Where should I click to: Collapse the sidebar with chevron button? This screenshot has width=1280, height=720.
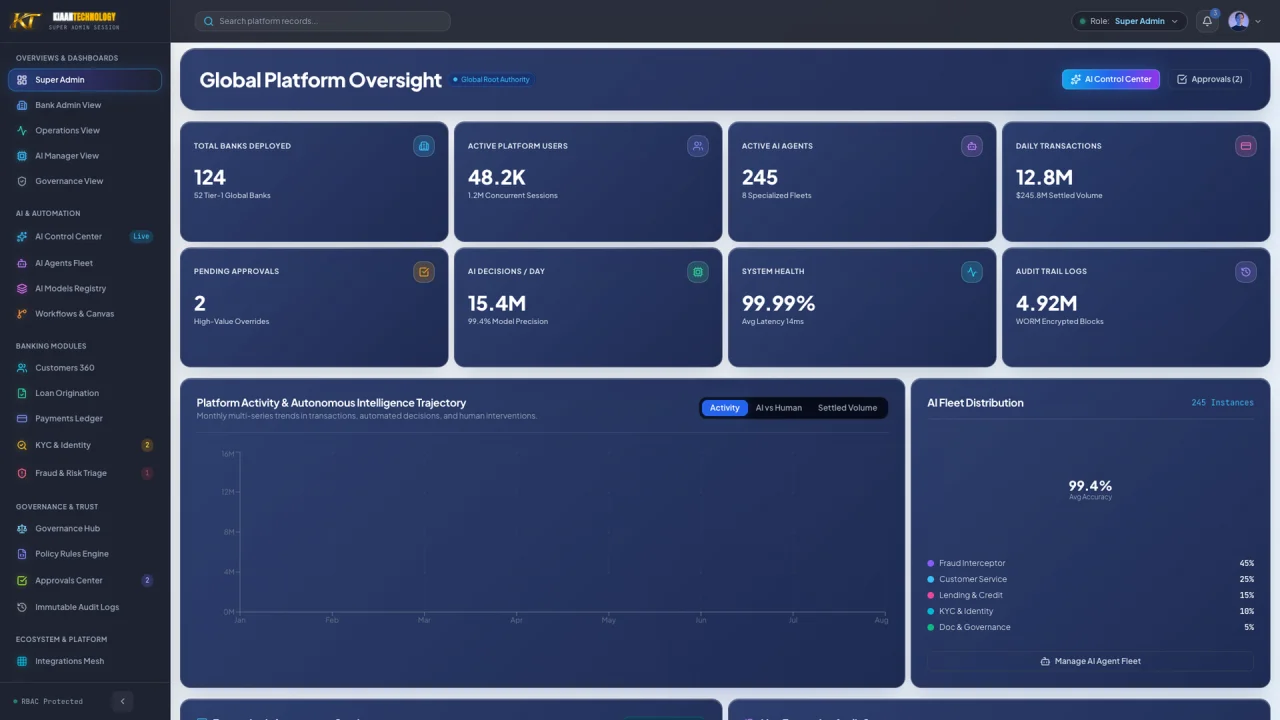pos(122,701)
